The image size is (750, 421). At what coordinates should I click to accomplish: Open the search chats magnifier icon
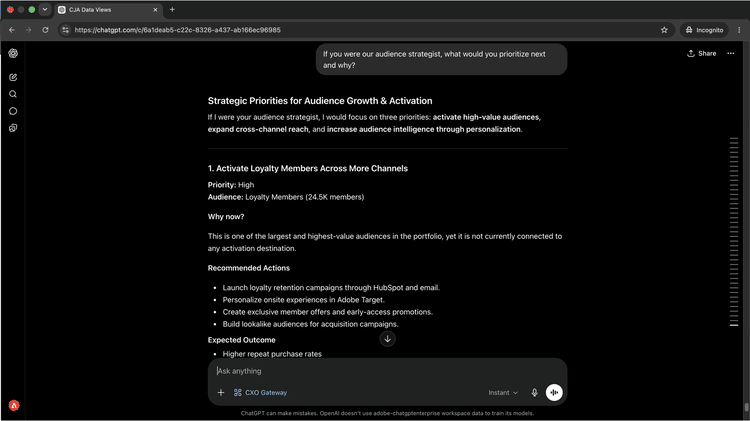tap(13, 94)
